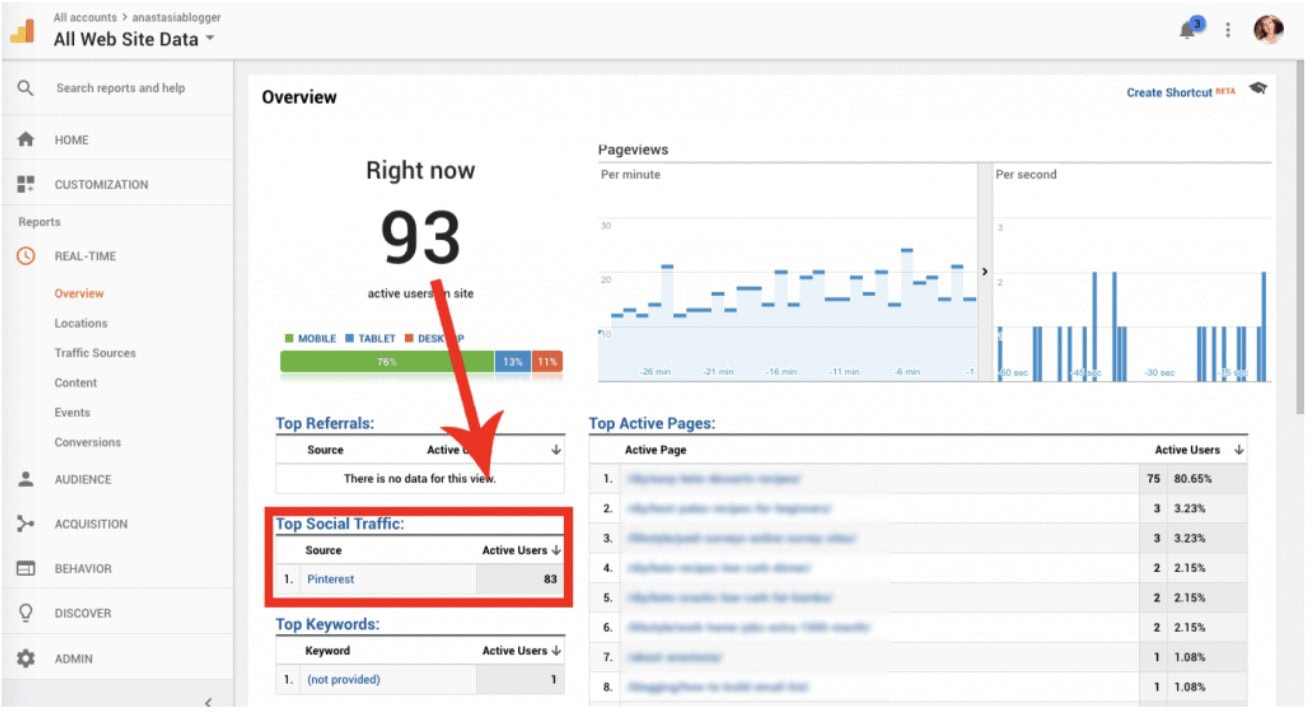Open the CUSTOMIZATION menu item
1316x725 pixels.
tap(101, 185)
